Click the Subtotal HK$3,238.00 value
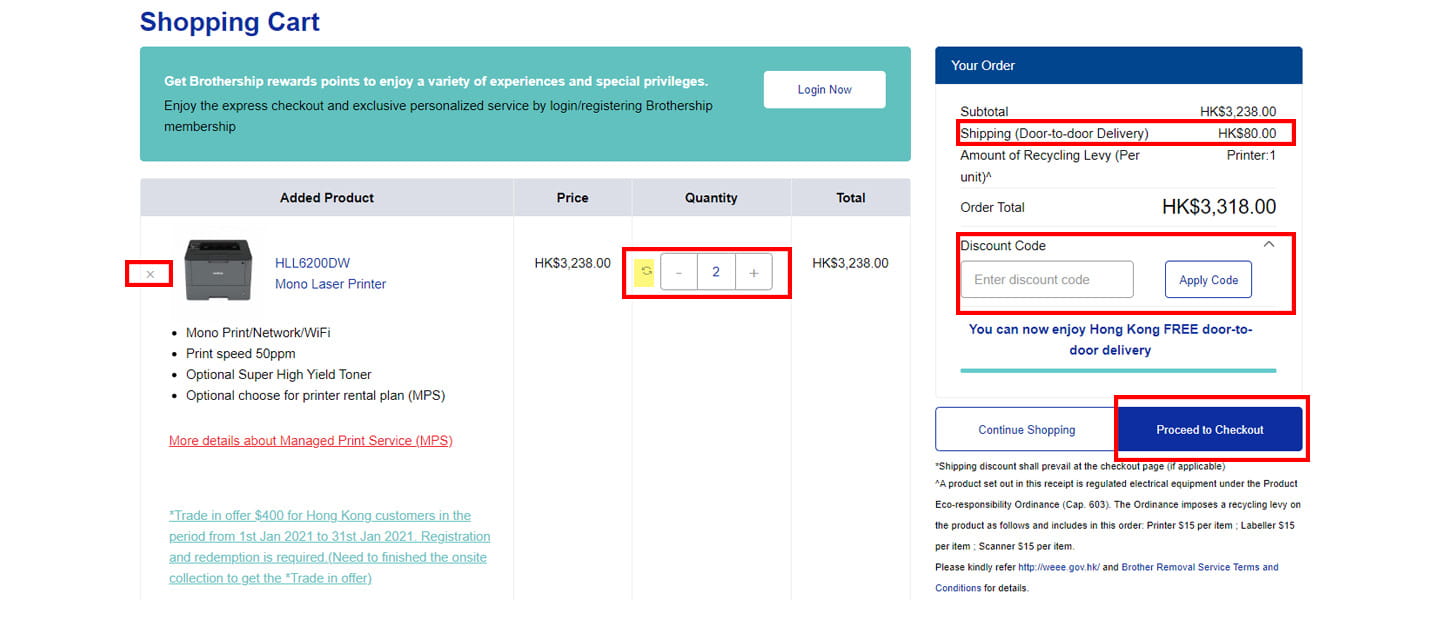 tap(1238, 111)
